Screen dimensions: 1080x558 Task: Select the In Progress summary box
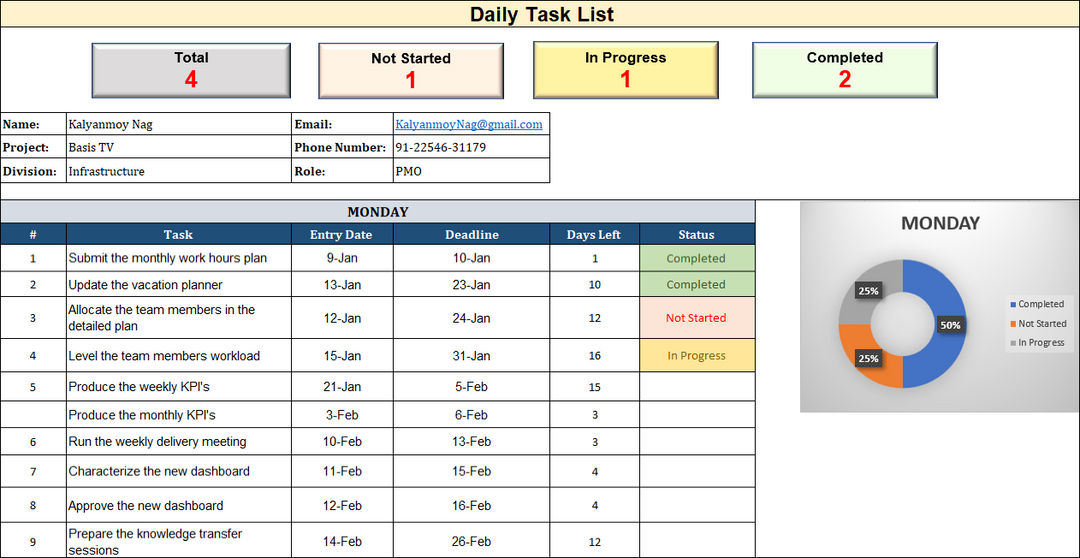[x=625, y=70]
